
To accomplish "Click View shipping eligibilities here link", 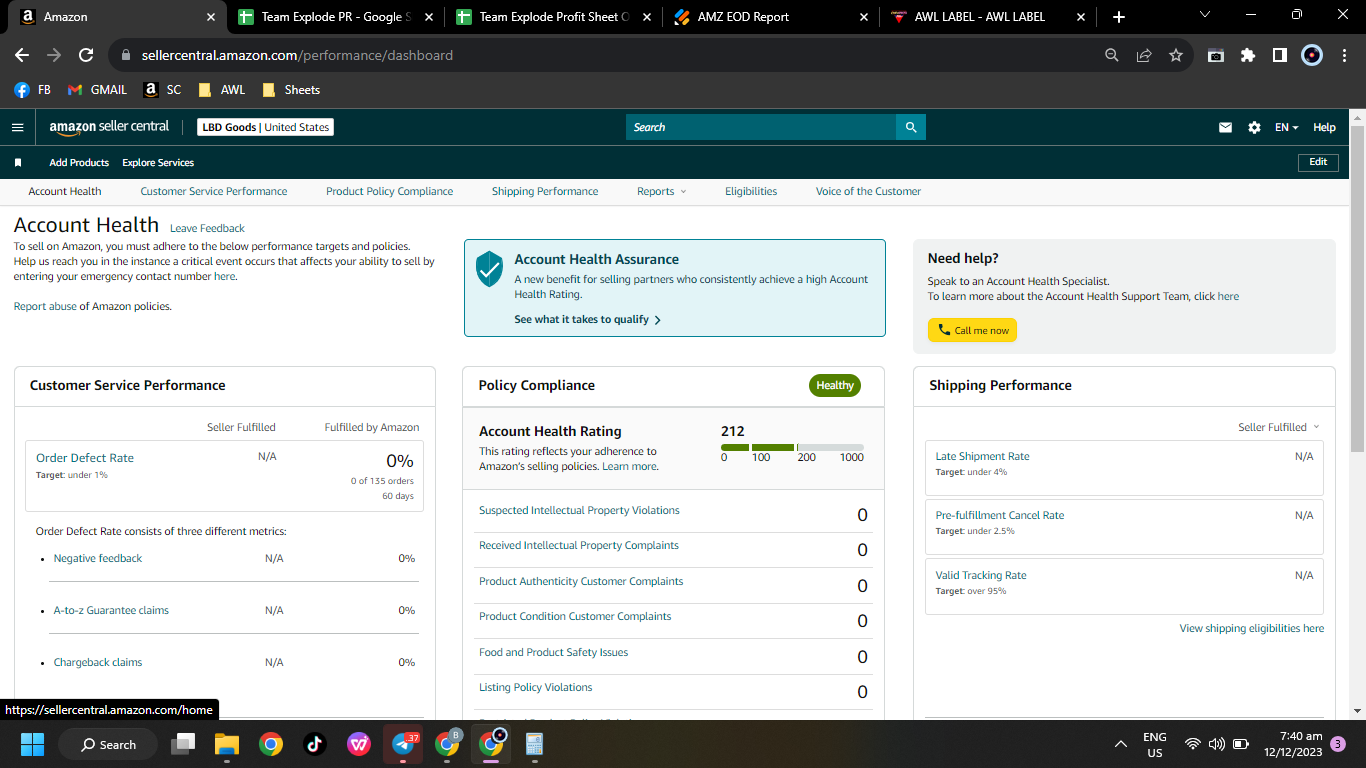I will coord(1251,629).
